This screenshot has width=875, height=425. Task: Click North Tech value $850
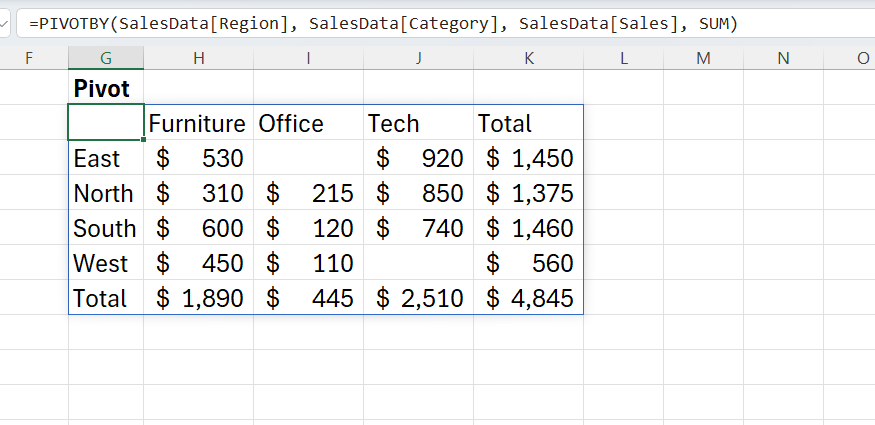pos(419,192)
